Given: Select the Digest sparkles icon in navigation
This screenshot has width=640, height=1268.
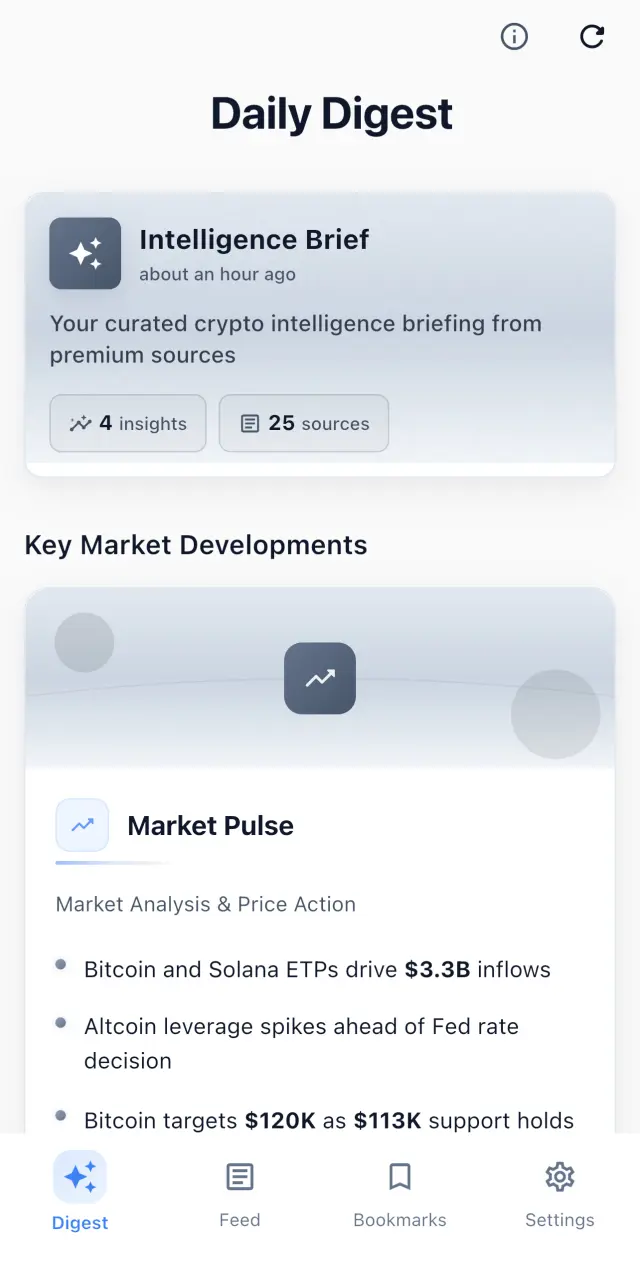Looking at the screenshot, I should tap(80, 1176).
